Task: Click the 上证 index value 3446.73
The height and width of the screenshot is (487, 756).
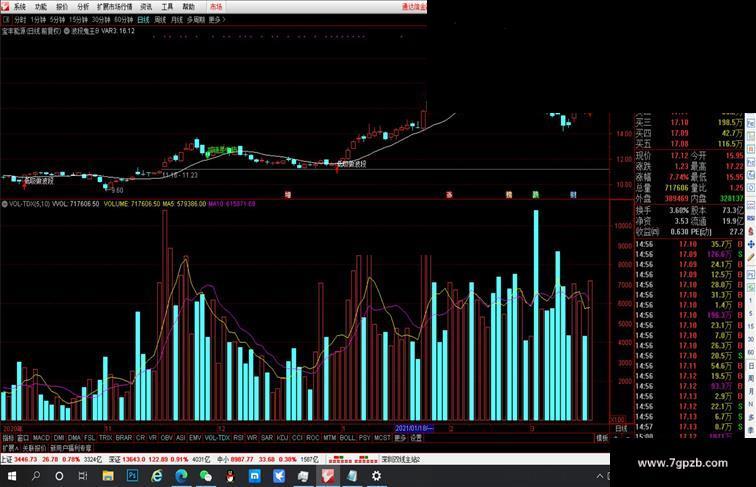Action: pyautogui.click(x=26, y=460)
